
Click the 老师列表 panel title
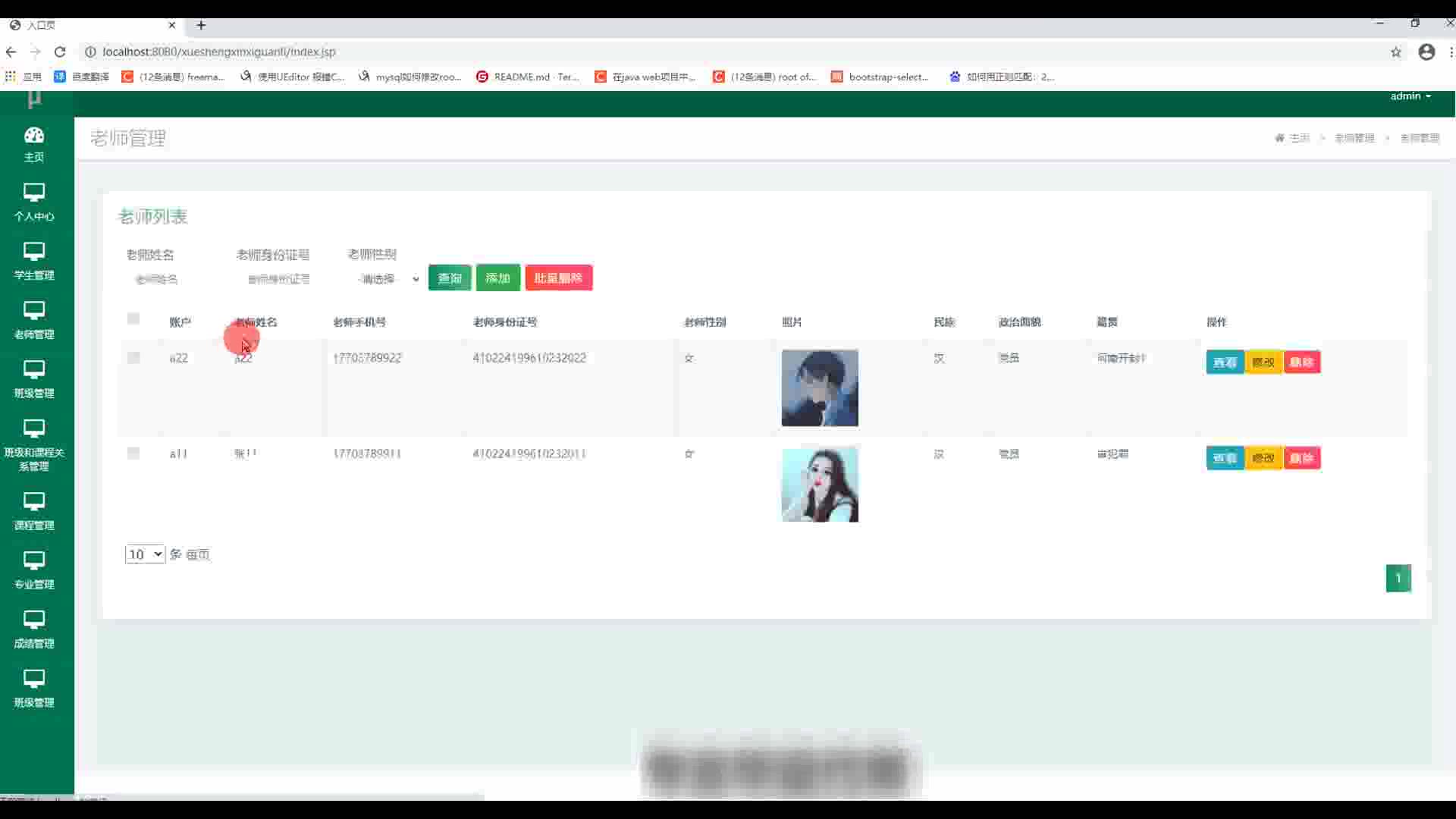coord(152,217)
